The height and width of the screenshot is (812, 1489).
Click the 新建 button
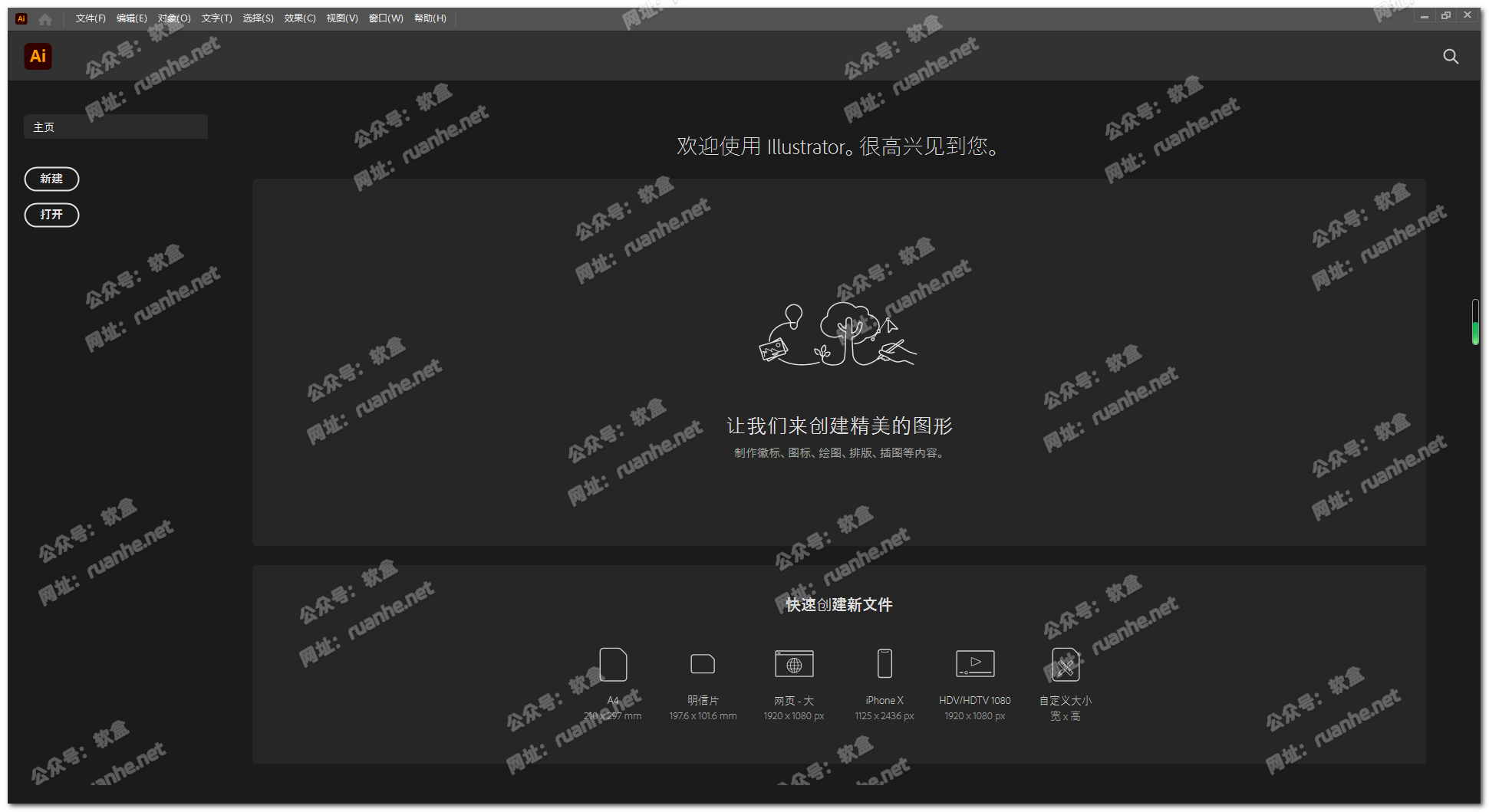(x=51, y=179)
